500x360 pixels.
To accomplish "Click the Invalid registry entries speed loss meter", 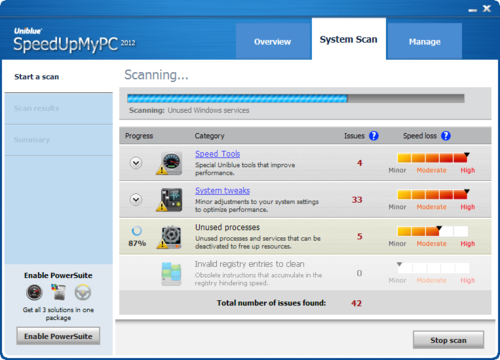I will pyautogui.click(x=433, y=267).
